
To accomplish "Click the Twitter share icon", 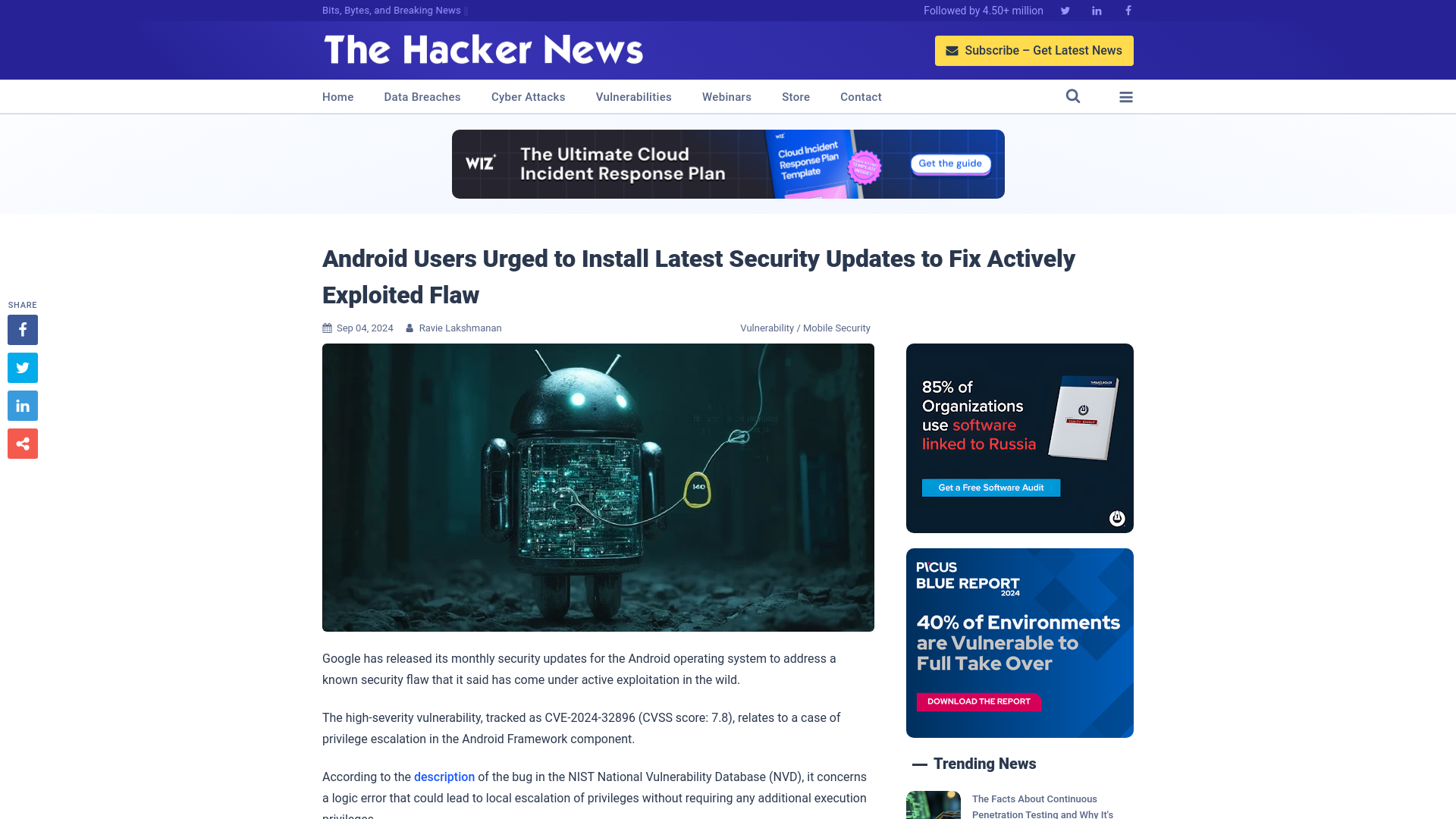I will (x=22, y=367).
